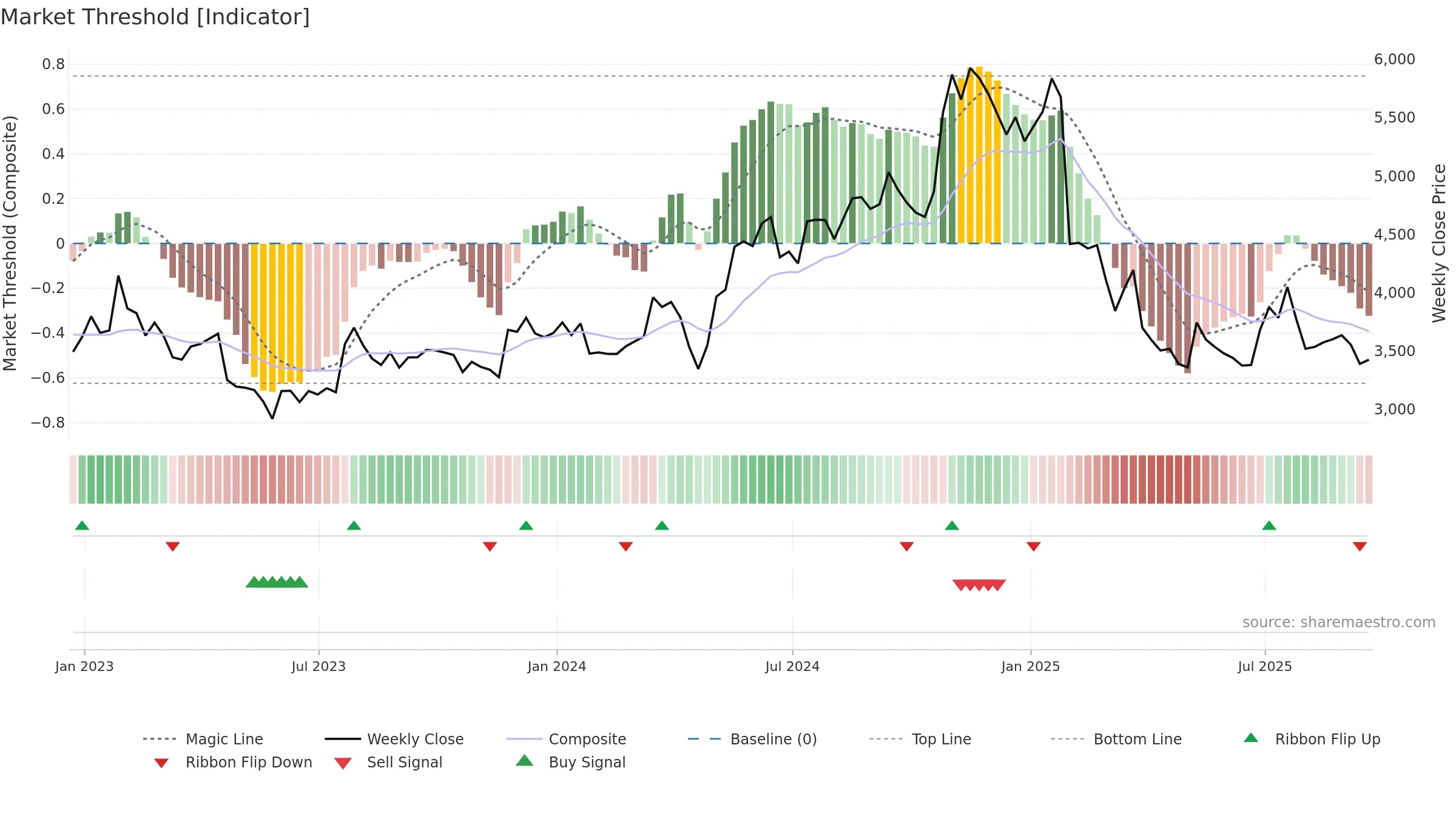Click the last ribbon flip down marker in 2025
1456x819 pixels.
[1360, 547]
